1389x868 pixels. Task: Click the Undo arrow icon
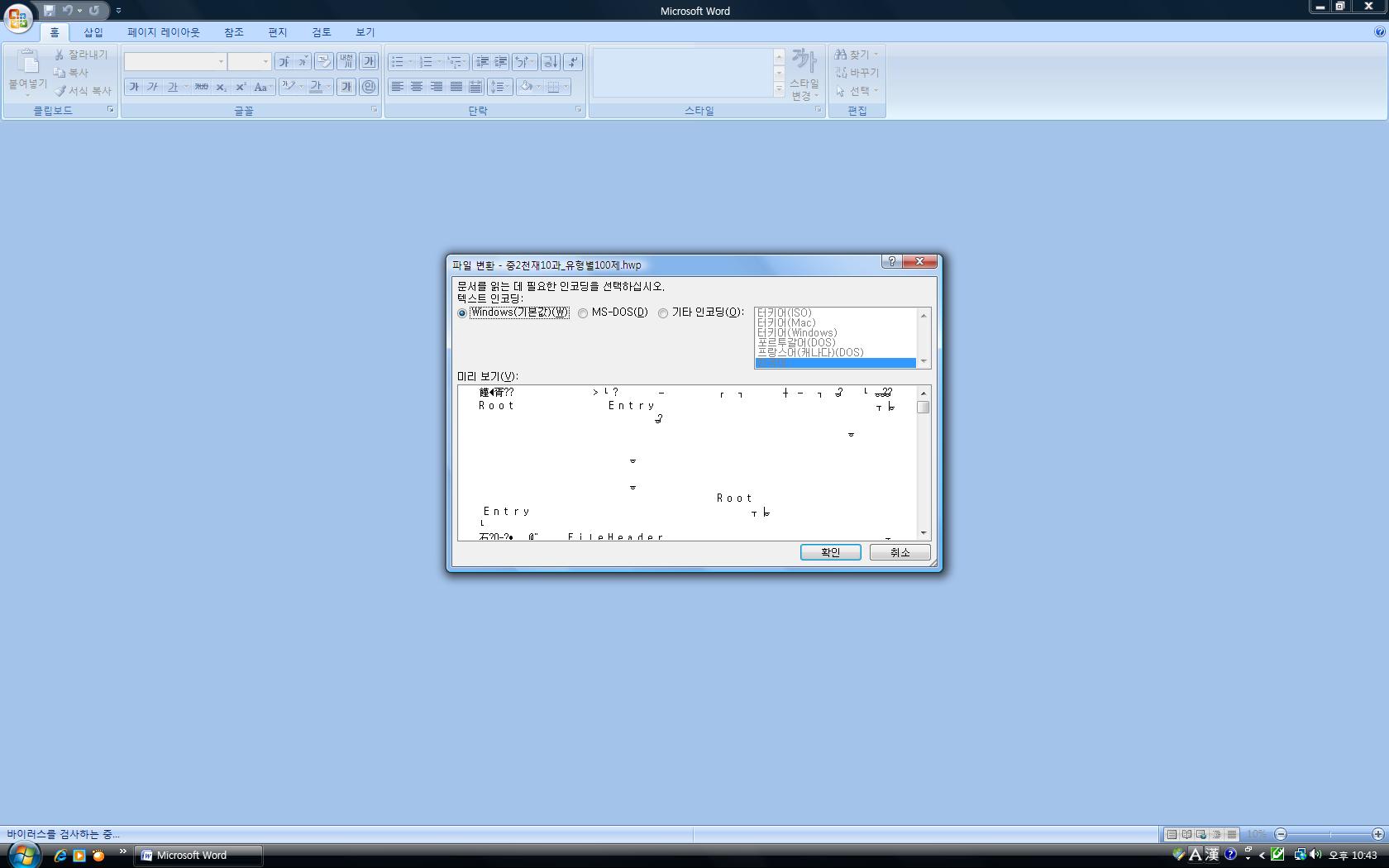click(68, 11)
